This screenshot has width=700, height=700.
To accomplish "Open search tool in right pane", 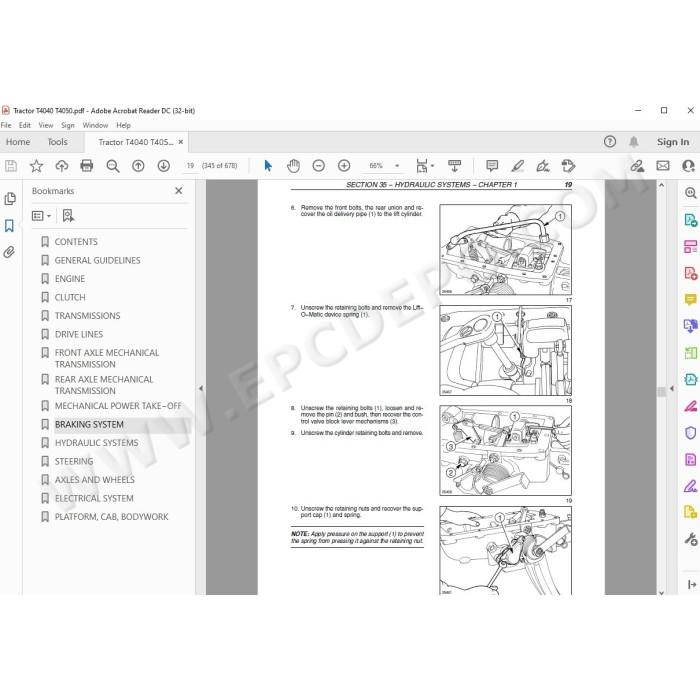I will [691, 193].
